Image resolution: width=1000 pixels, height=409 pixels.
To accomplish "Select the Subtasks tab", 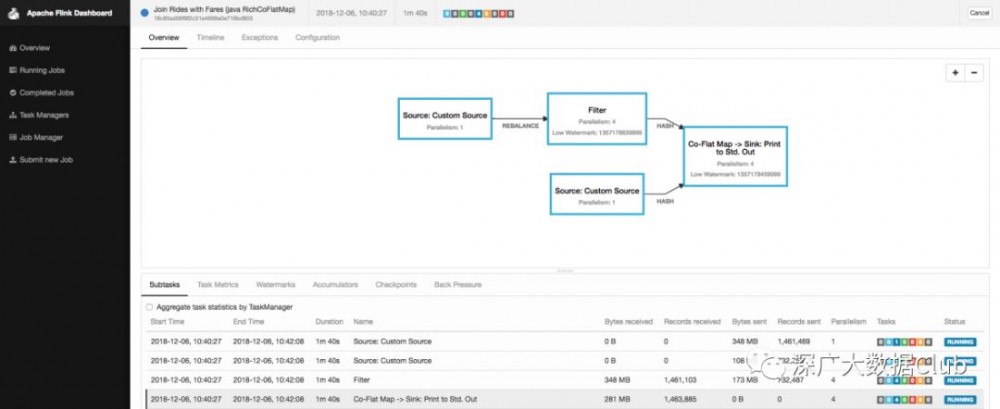I will [x=165, y=285].
